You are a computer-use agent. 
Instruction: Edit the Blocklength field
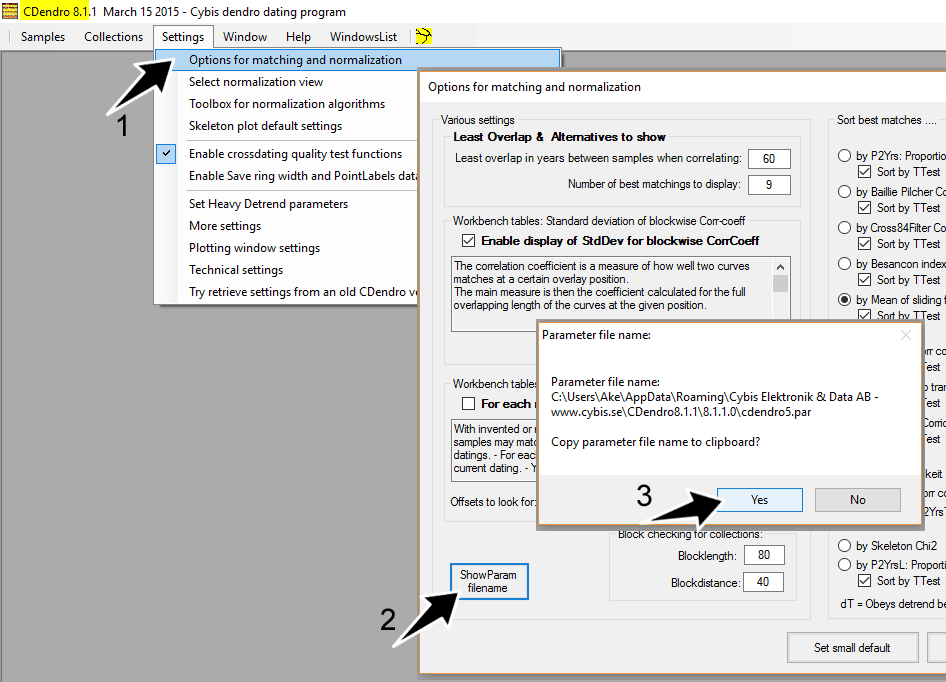(x=764, y=555)
